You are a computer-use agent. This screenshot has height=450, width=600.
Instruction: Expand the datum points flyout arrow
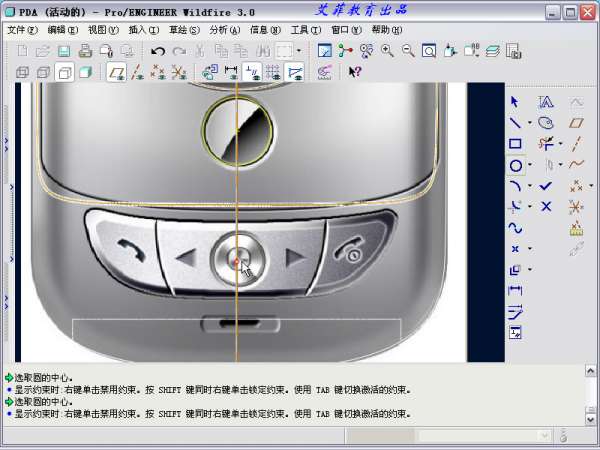(x=591, y=186)
